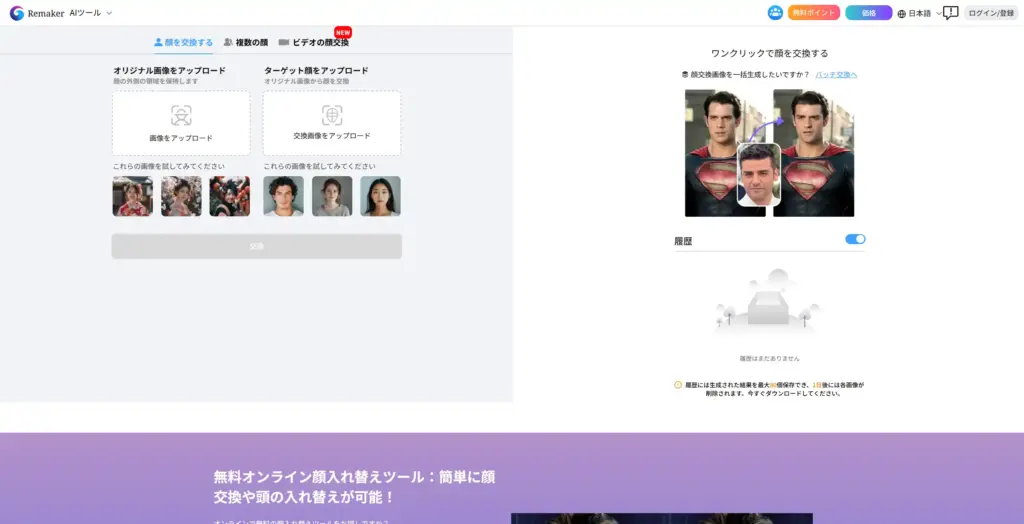Click the ログイン/登録 button

(991, 13)
